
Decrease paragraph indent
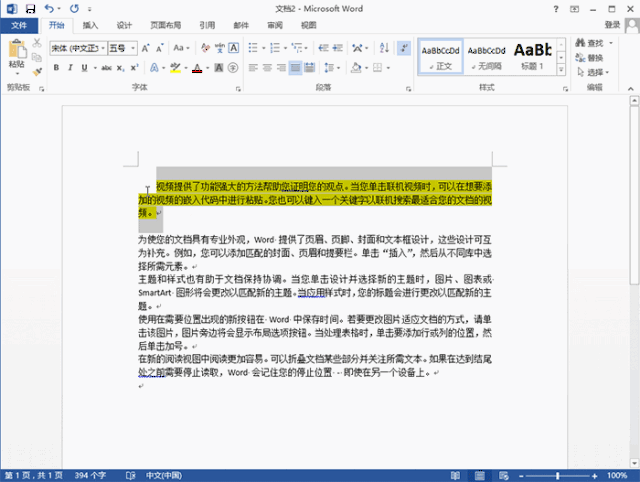click(x=324, y=48)
